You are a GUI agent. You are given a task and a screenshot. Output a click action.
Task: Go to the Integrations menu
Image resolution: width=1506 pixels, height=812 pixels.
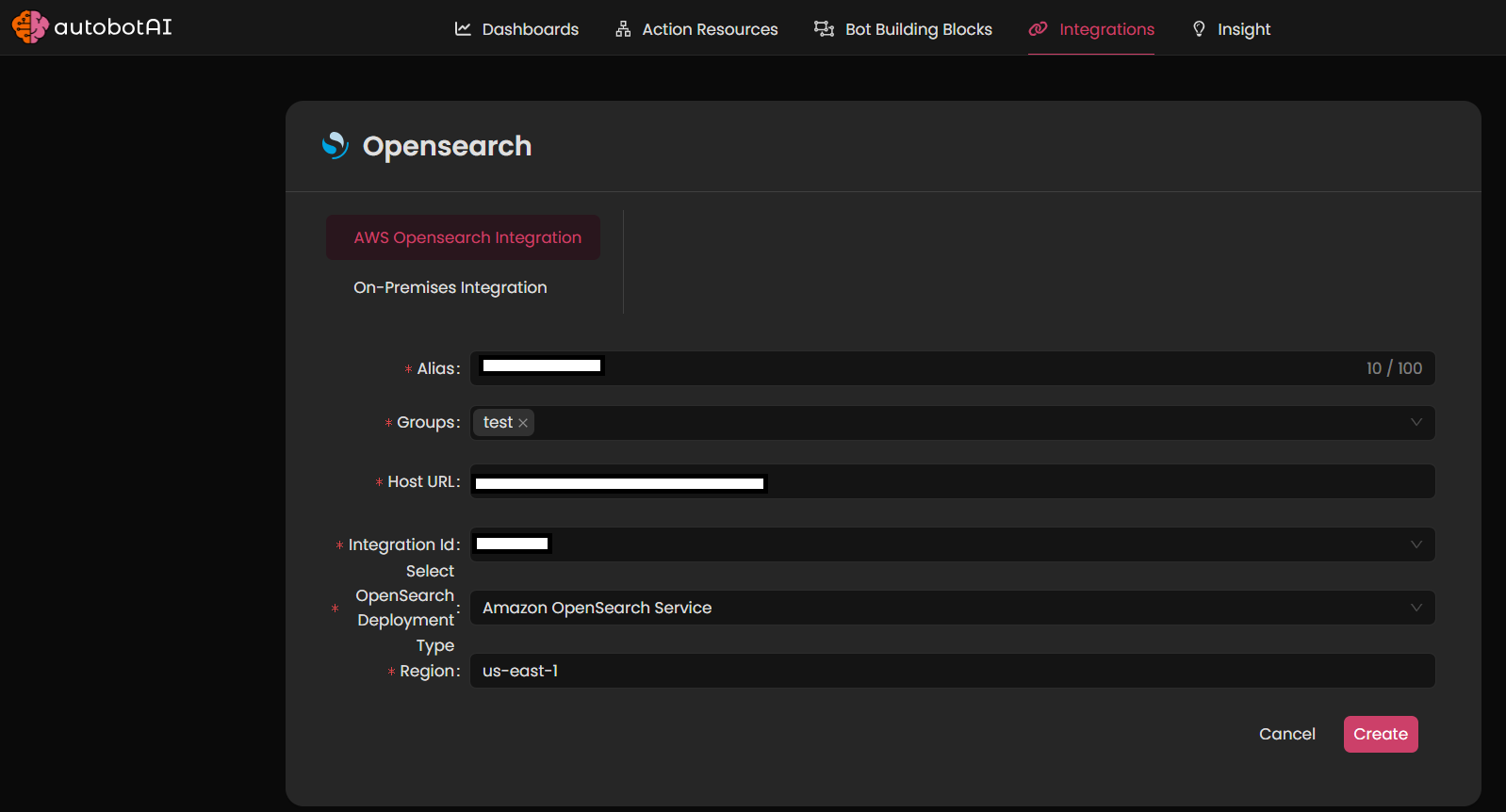(1091, 29)
